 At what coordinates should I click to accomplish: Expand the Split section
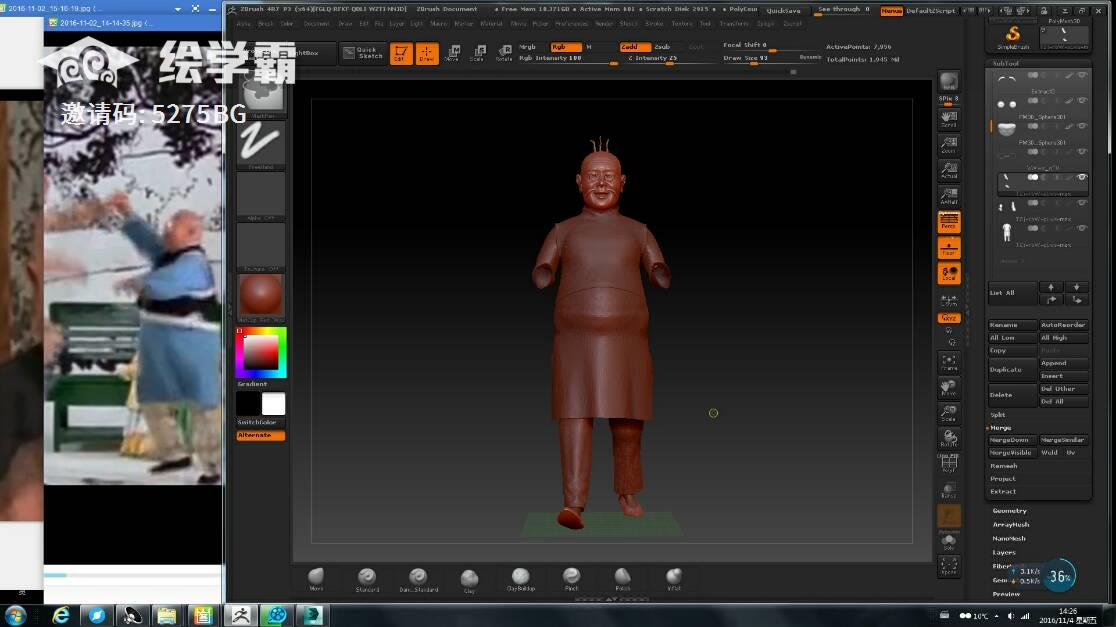pos(998,415)
